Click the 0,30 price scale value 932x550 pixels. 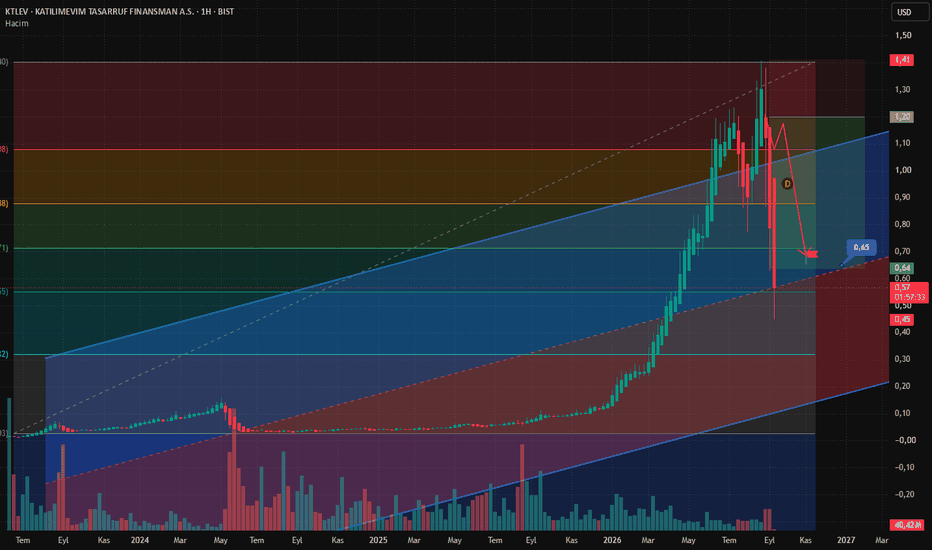903,359
